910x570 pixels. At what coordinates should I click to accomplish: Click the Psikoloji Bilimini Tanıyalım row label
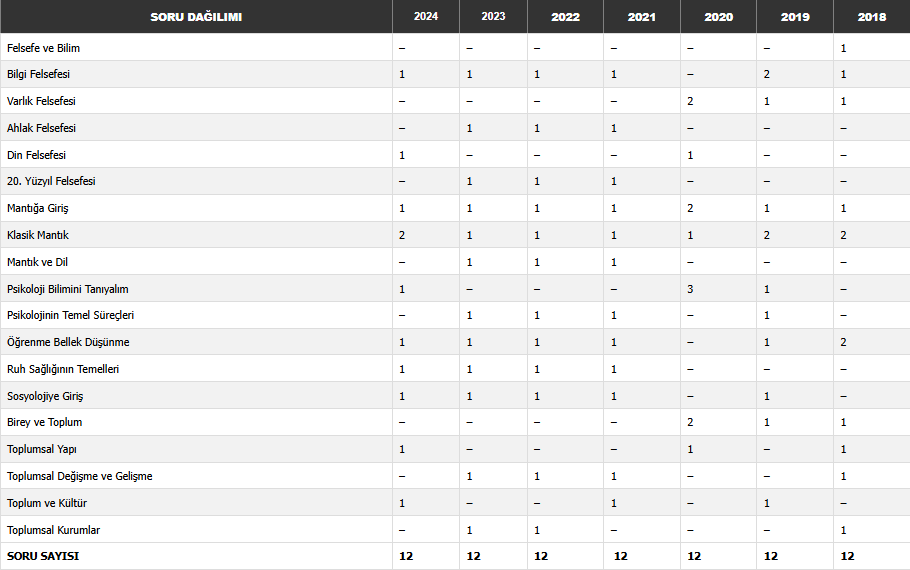67,289
